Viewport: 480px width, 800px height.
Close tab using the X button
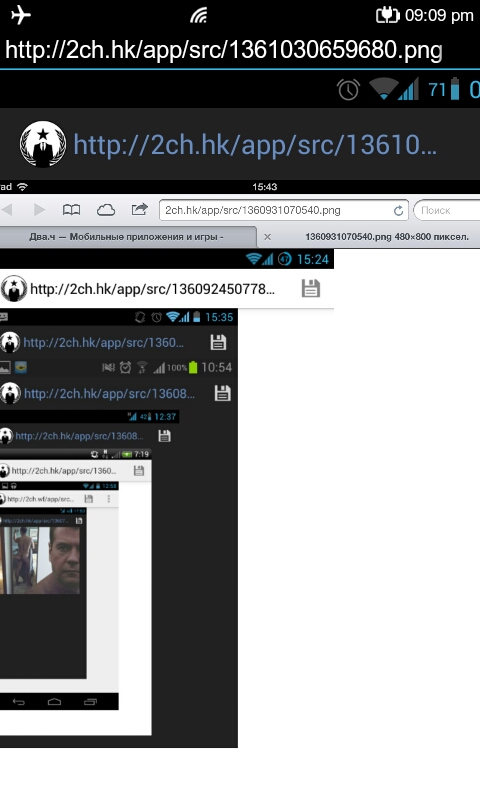(267, 237)
